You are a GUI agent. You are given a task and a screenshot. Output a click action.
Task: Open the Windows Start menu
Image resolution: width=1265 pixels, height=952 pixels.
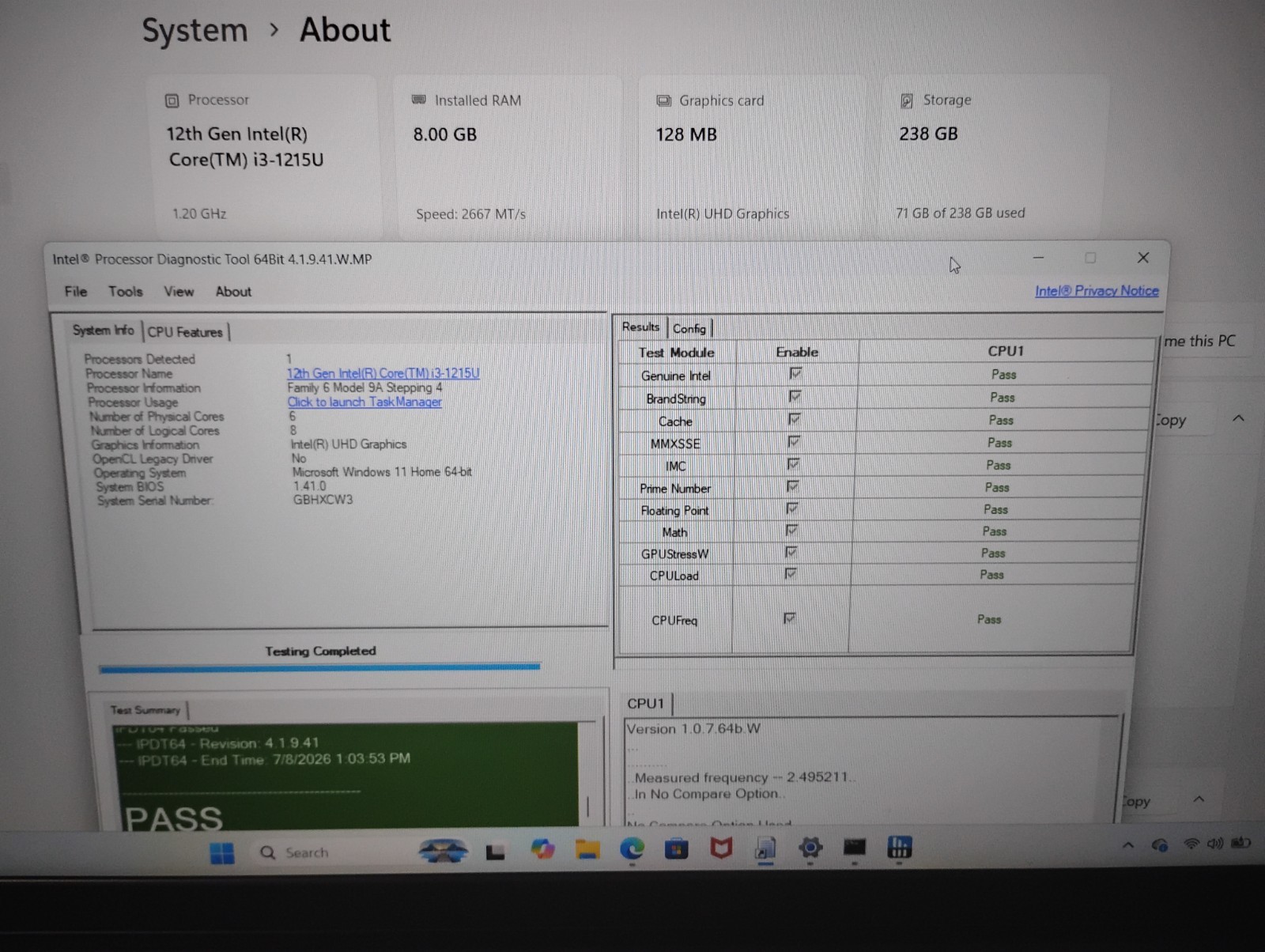222,853
